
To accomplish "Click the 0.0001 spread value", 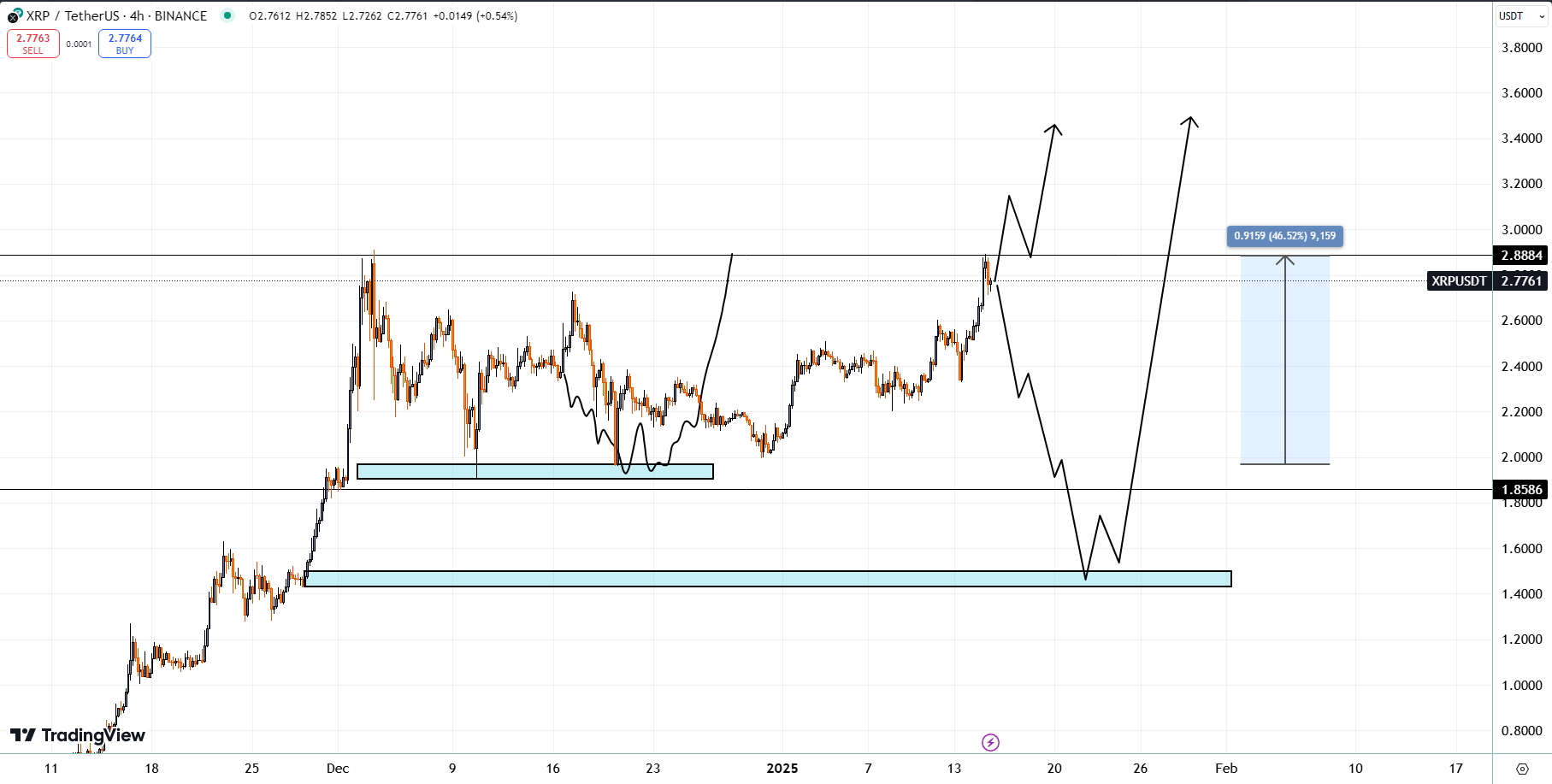I will click(x=79, y=44).
